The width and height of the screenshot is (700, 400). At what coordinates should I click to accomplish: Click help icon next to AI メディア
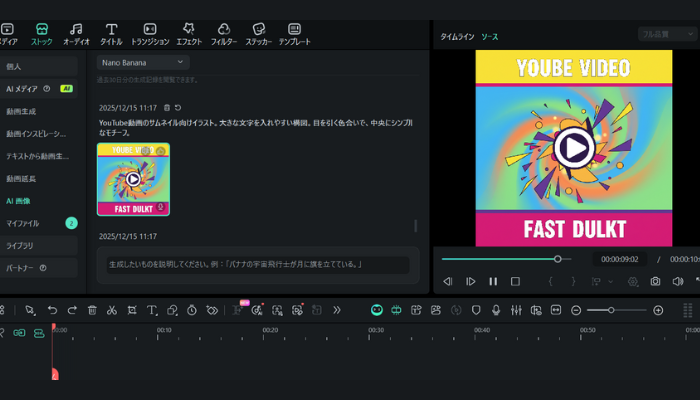pyautogui.click(x=46, y=89)
